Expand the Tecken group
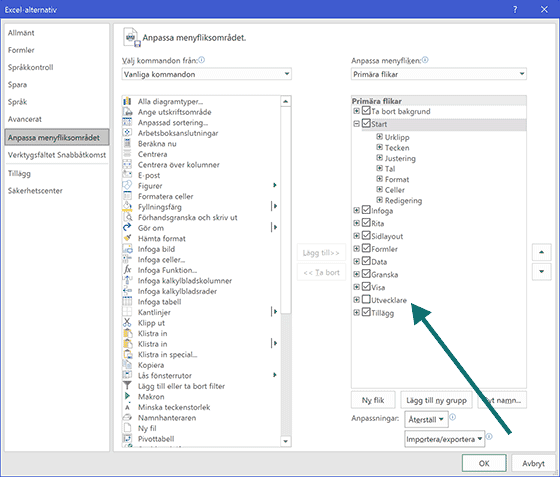The image size is (560, 477). point(379,147)
